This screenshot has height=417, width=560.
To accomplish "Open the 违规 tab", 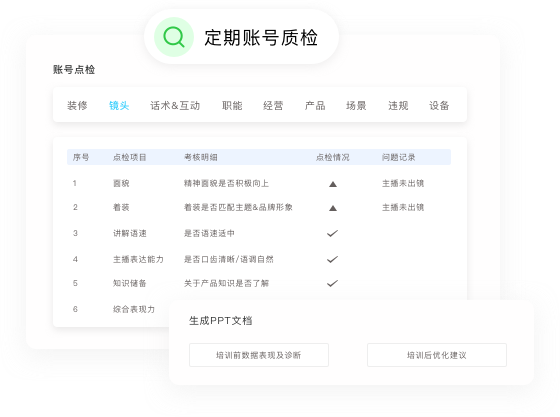I will click(398, 106).
